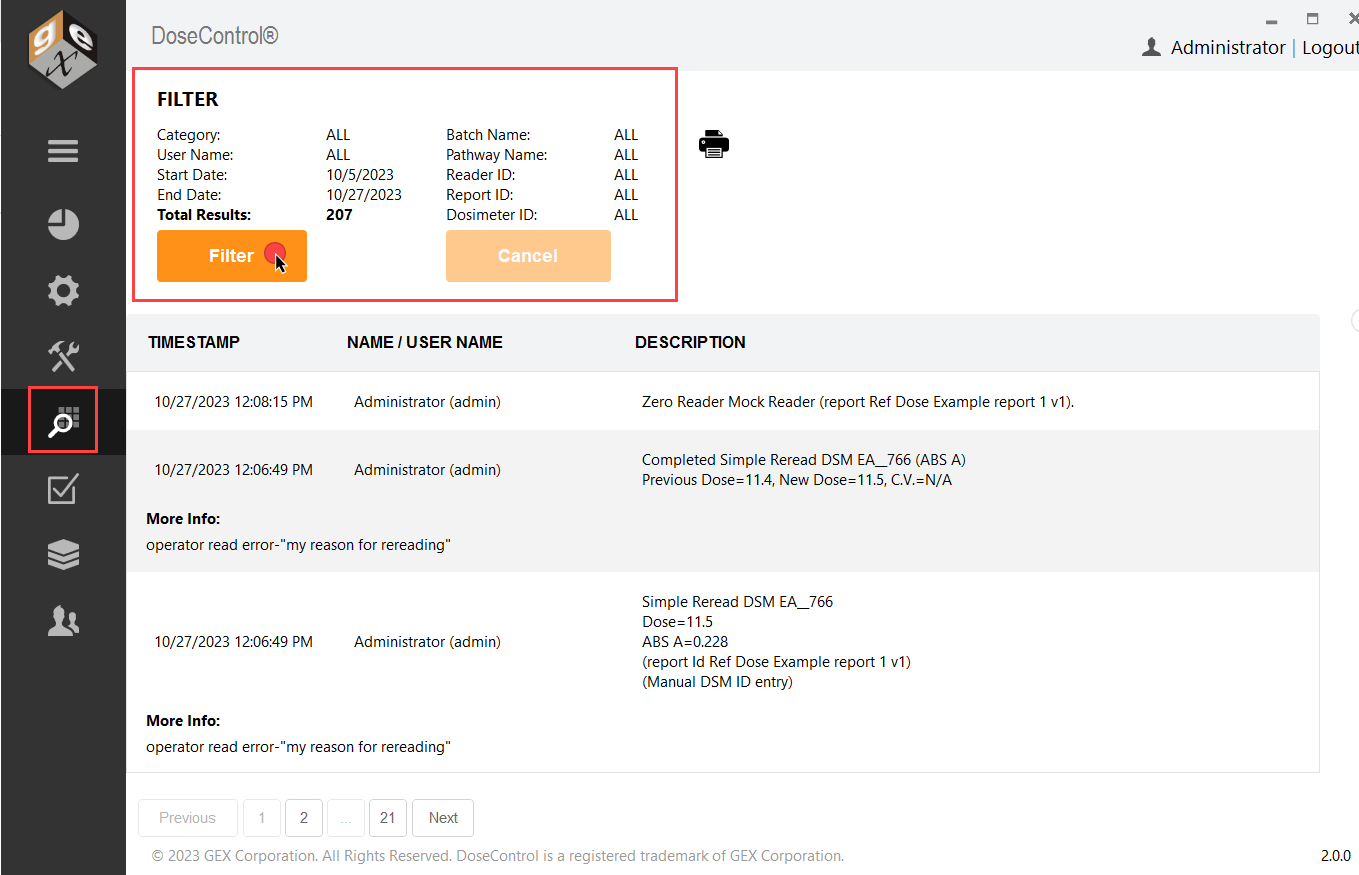Viewport: 1359px width, 875px height.
Task: Click the NAME / USER NAME column header
Action: click(425, 342)
